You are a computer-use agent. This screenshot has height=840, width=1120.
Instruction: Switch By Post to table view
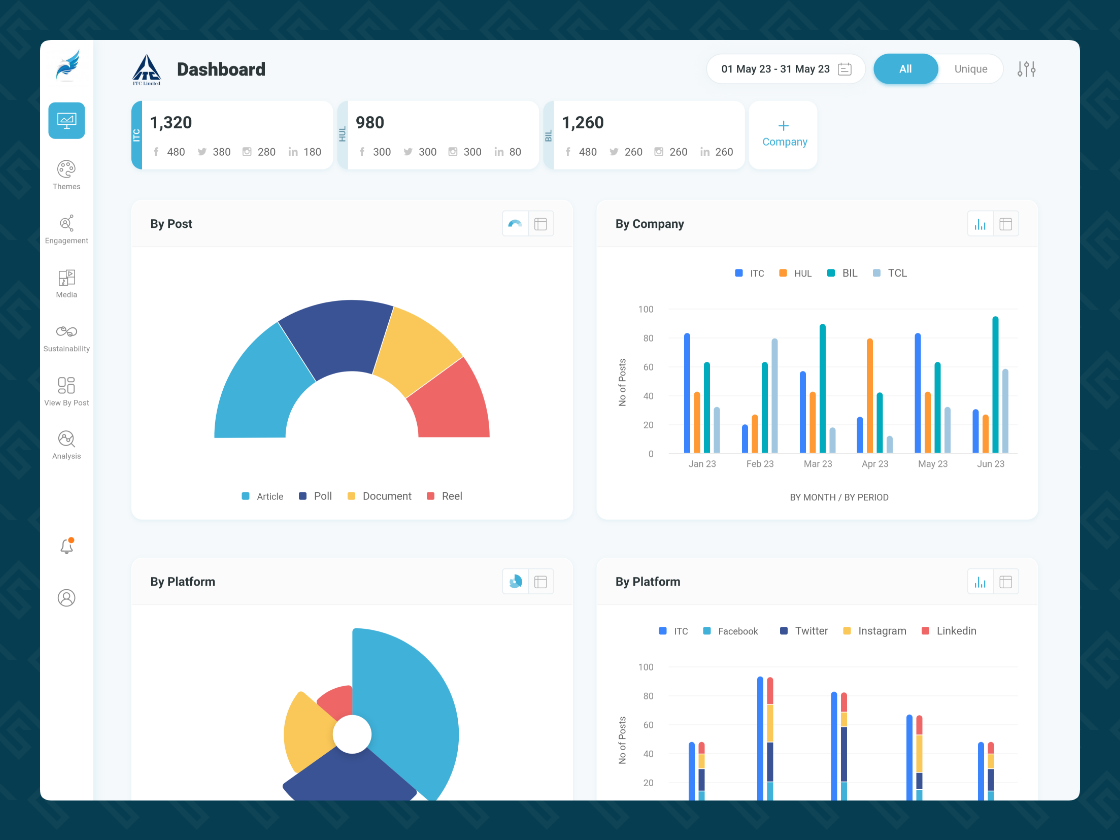(541, 224)
